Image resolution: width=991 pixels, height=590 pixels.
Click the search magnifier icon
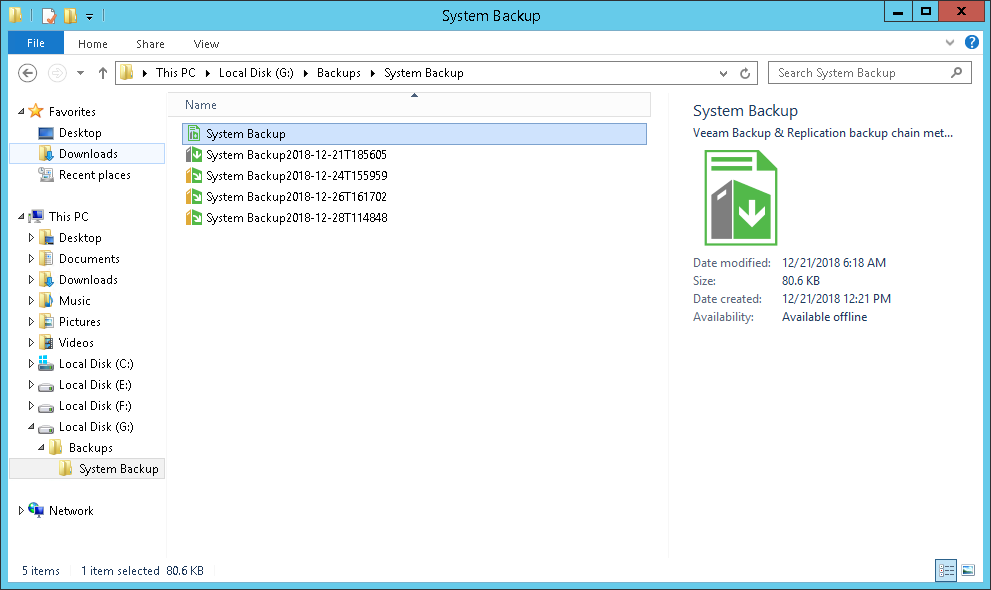[x=956, y=73]
